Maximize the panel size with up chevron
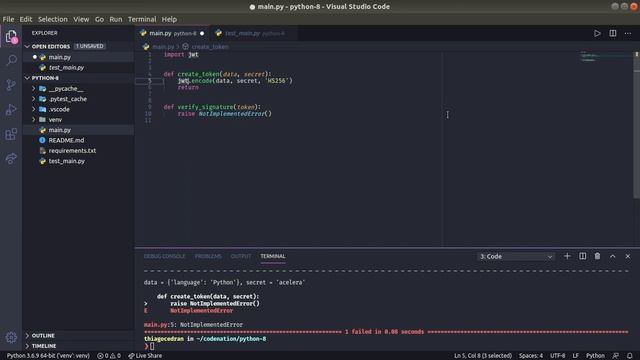 (613, 256)
